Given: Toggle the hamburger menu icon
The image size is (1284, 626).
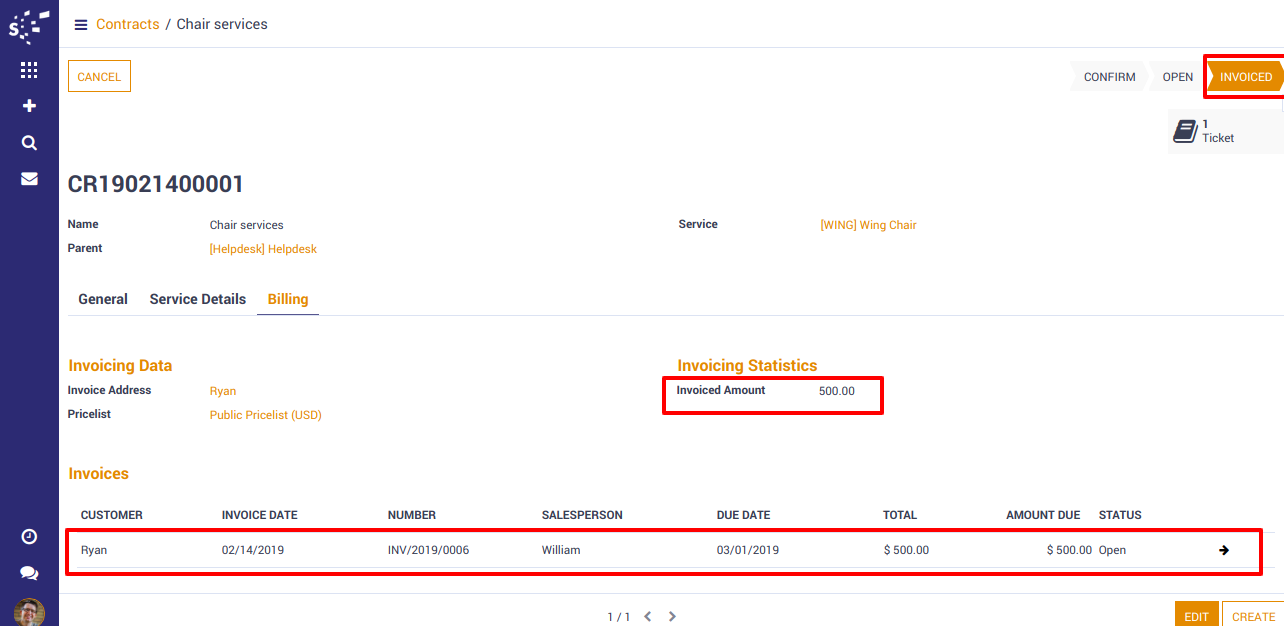Looking at the screenshot, I should [81, 24].
